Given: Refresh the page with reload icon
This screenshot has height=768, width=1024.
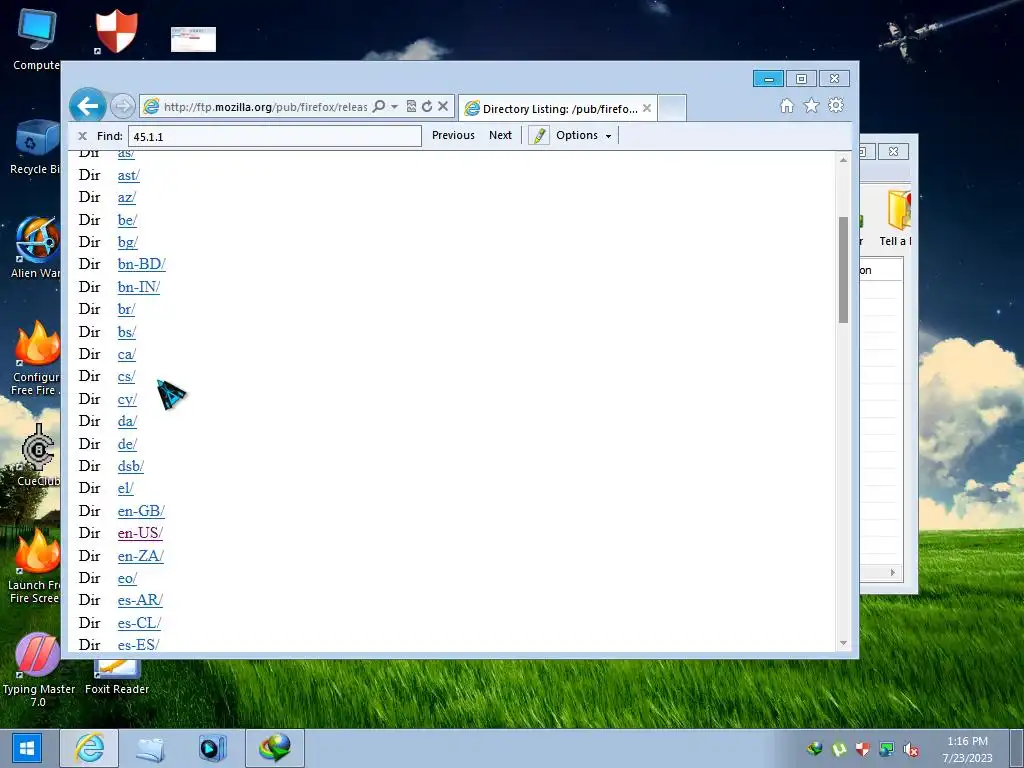Looking at the screenshot, I should 427,106.
